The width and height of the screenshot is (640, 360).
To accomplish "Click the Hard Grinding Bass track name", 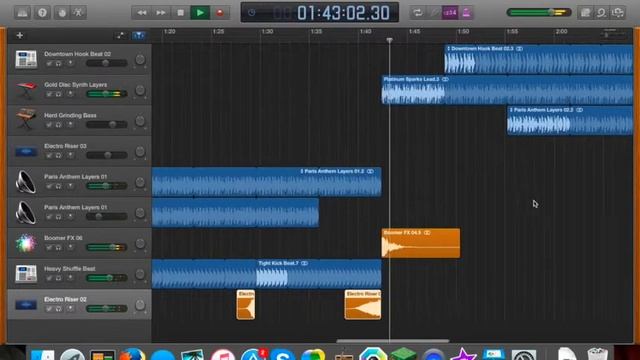I will pyautogui.click(x=70, y=116).
